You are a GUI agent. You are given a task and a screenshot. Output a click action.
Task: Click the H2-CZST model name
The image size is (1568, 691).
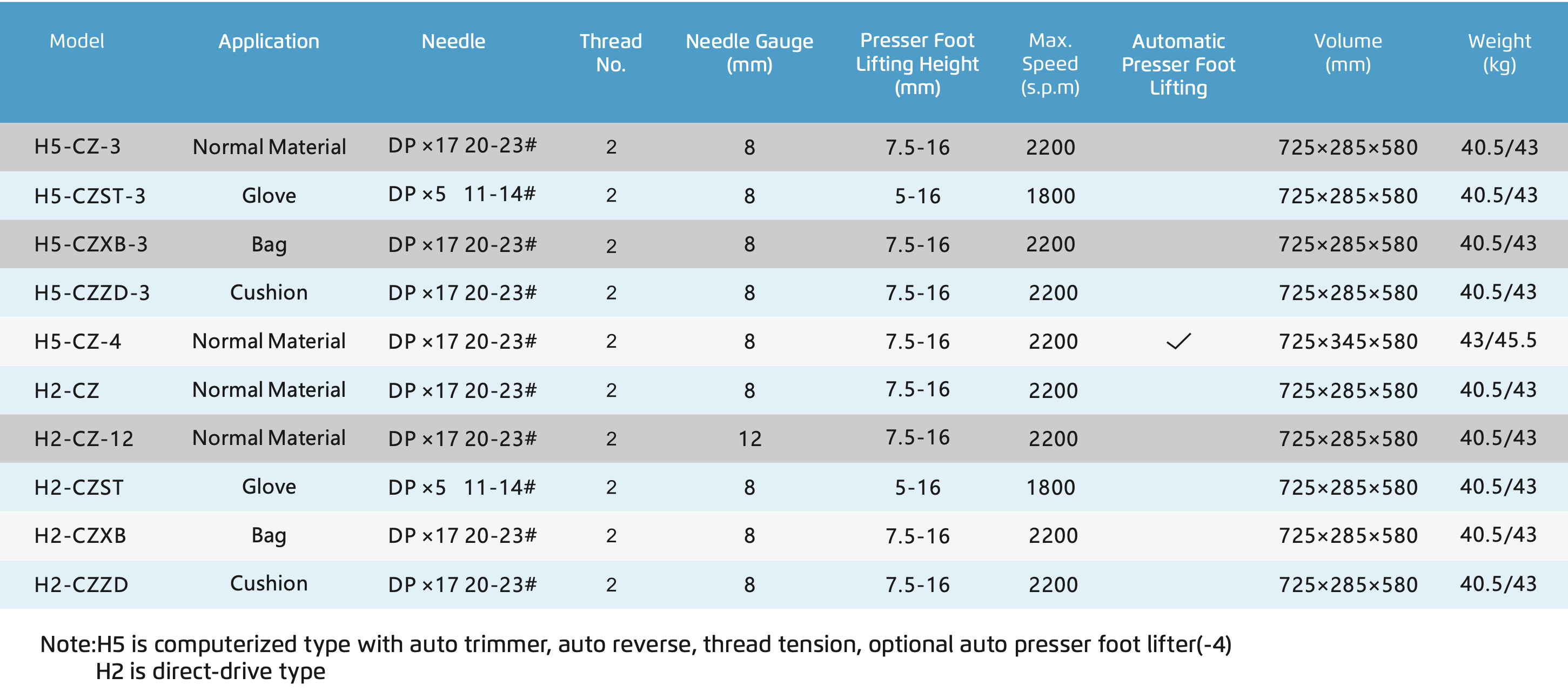click(78, 487)
